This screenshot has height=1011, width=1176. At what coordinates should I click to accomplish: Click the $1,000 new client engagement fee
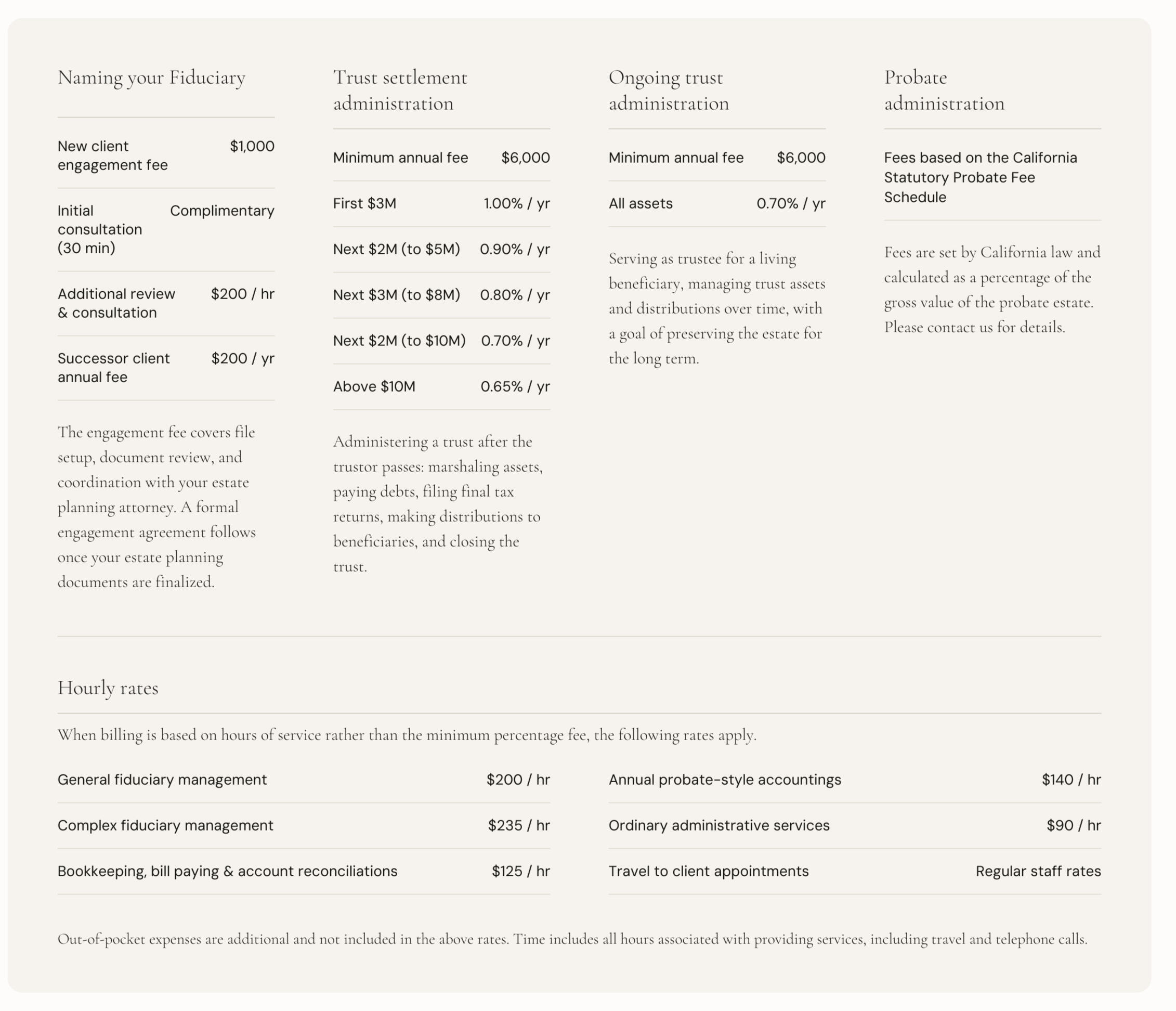(252, 147)
